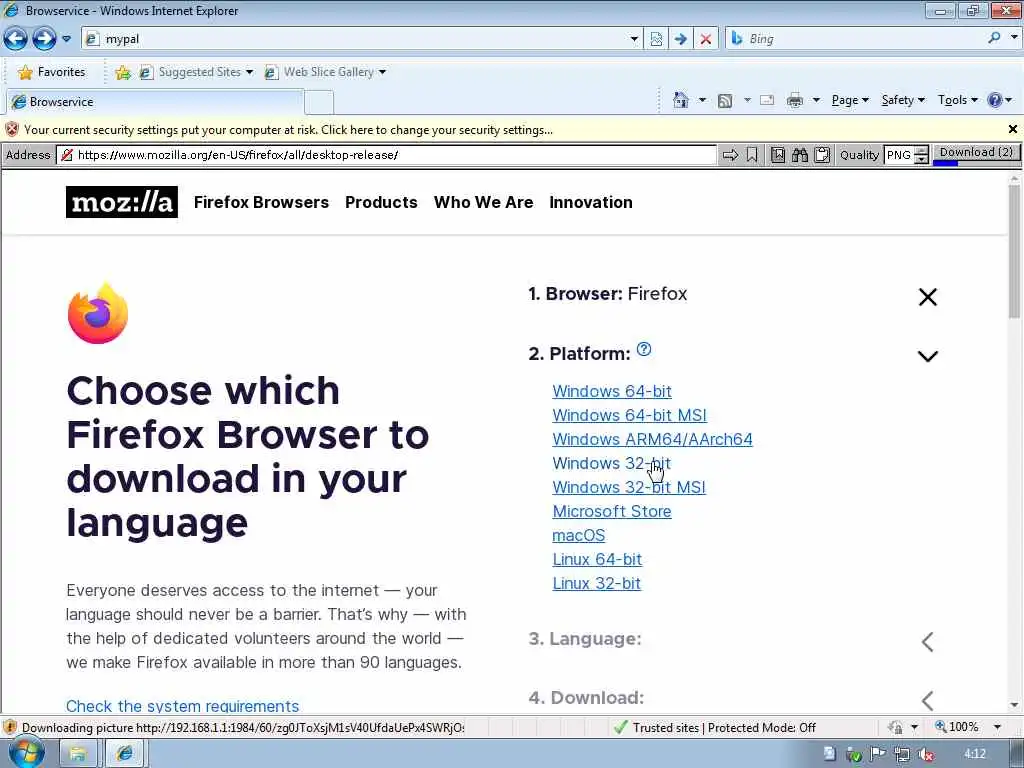Open the Products navigation menu
Image resolution: width=1024 pixels, height=768 pixels.
(381, 202)
